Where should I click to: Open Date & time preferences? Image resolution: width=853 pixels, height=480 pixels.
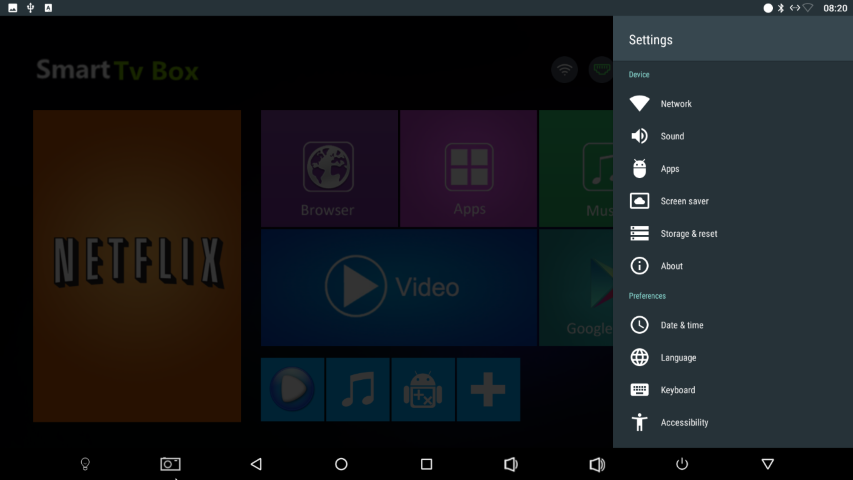tap(733, 325)
